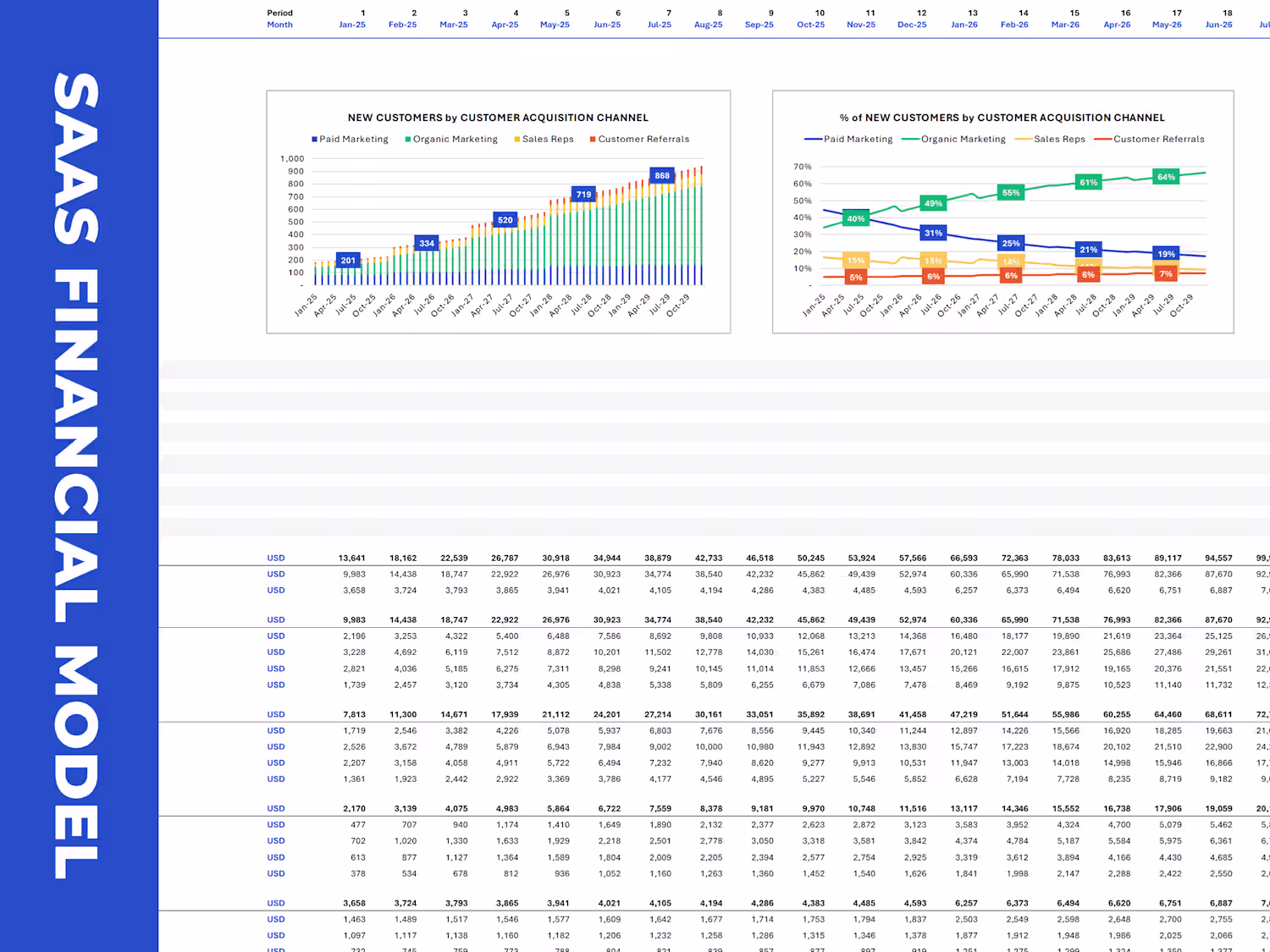Click the Organic Marketing legend entry in percentage chart
The image size is (1270, 952).
[x=954, y=140]
